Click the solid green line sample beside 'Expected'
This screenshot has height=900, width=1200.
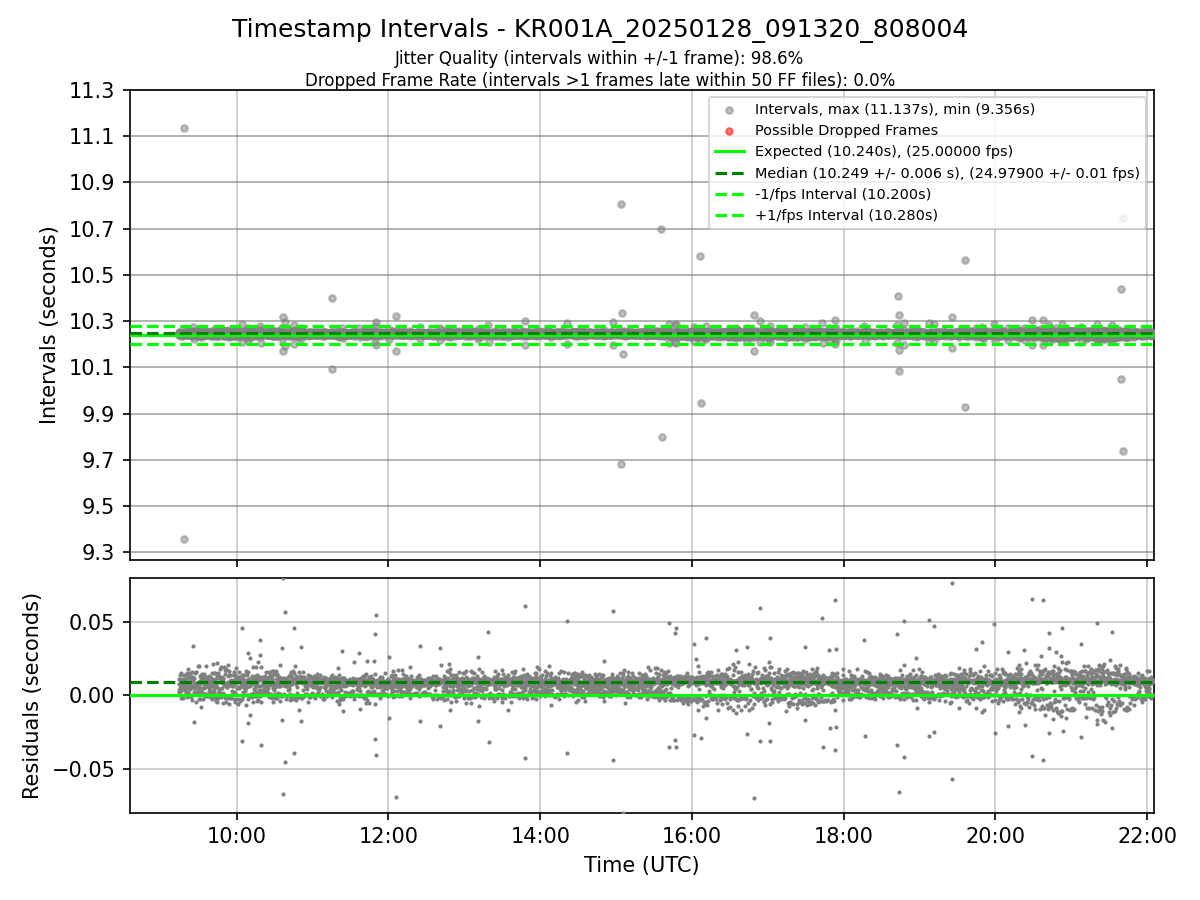tap(730, 152)
